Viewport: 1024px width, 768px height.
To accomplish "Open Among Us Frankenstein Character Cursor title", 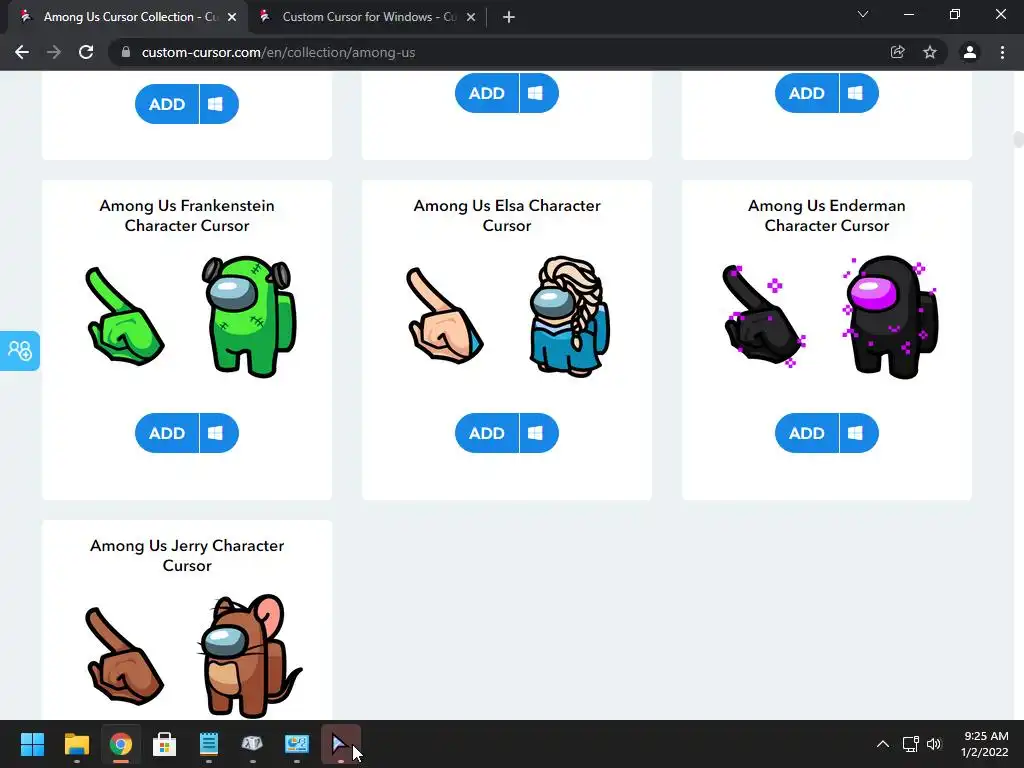I will click(187, 216).
